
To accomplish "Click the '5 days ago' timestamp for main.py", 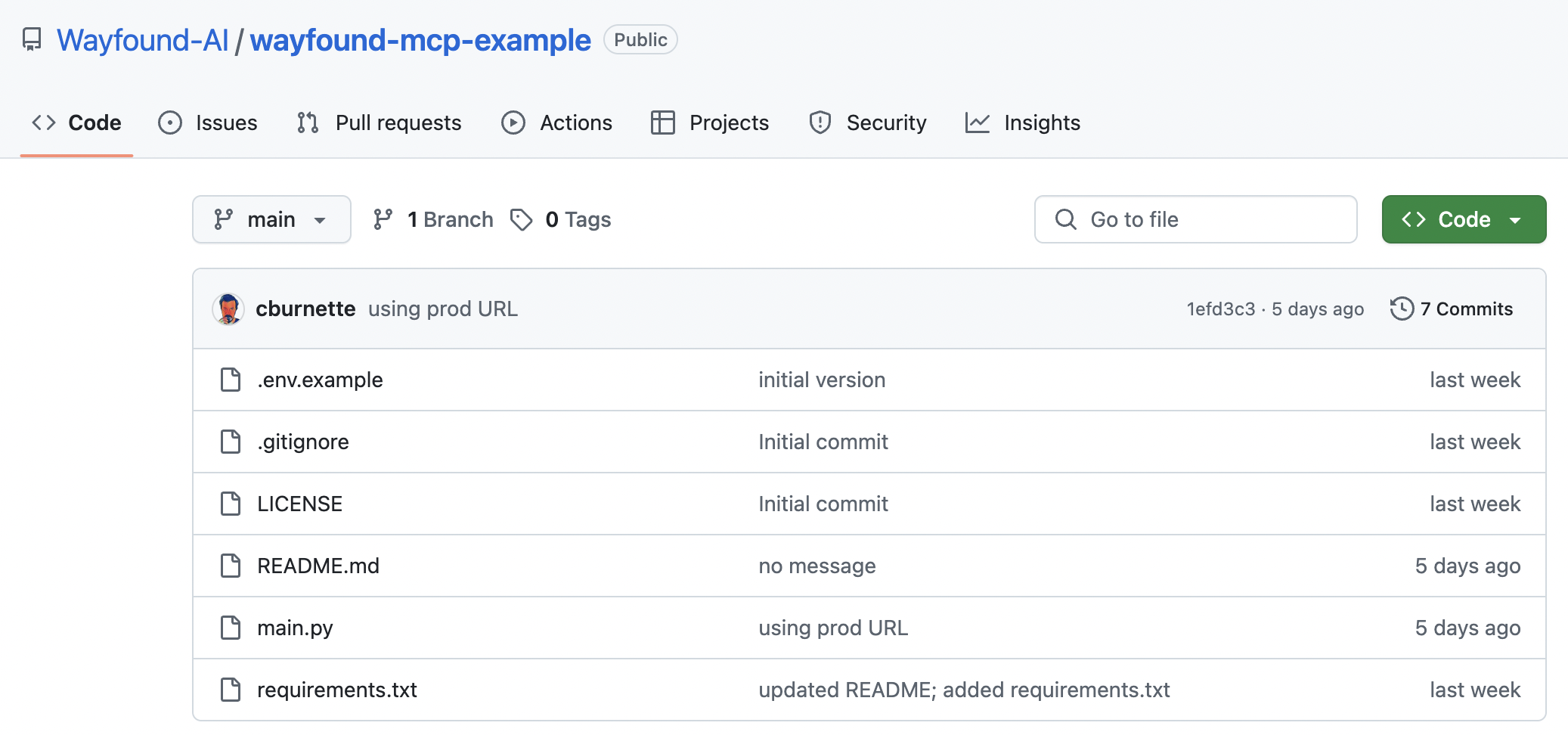I will [x=1467, y=628].
